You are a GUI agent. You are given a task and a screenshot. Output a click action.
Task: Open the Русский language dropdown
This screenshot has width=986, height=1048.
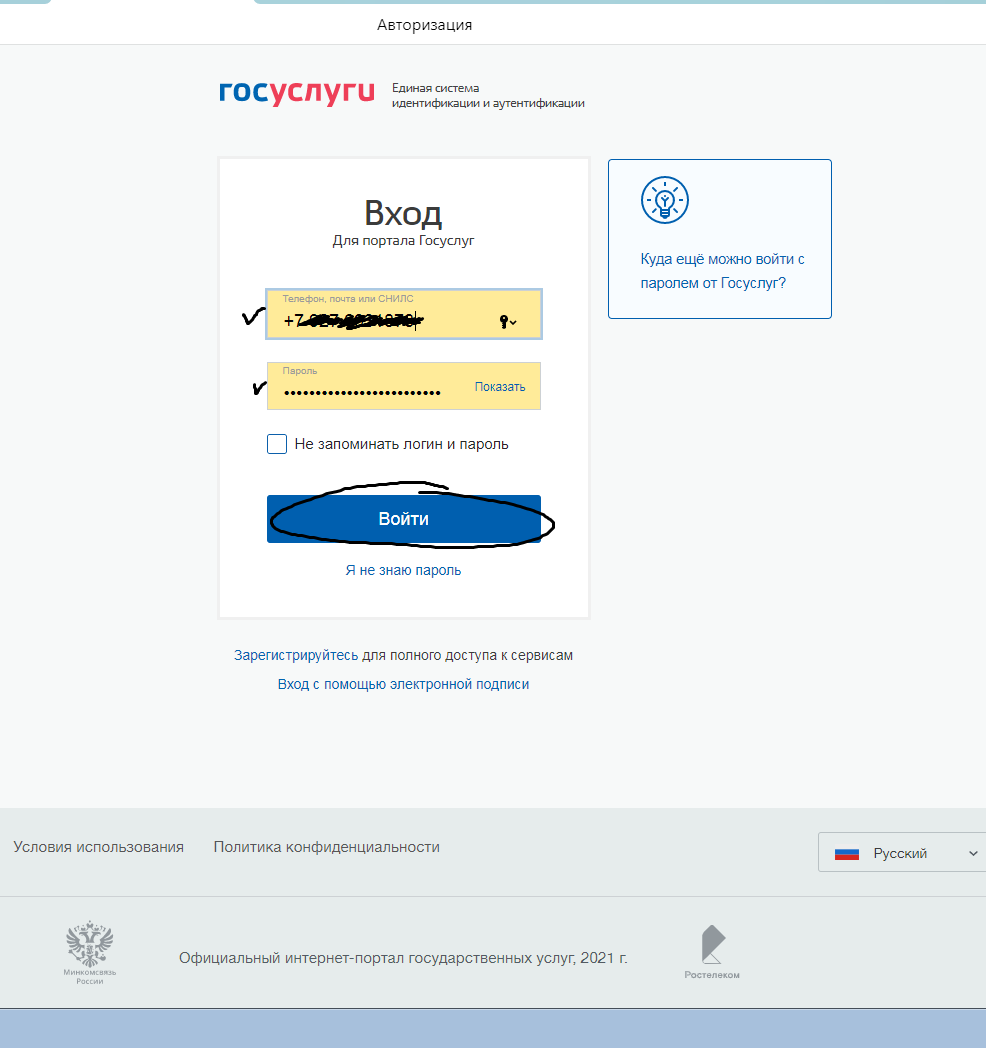tap(902, 852)
